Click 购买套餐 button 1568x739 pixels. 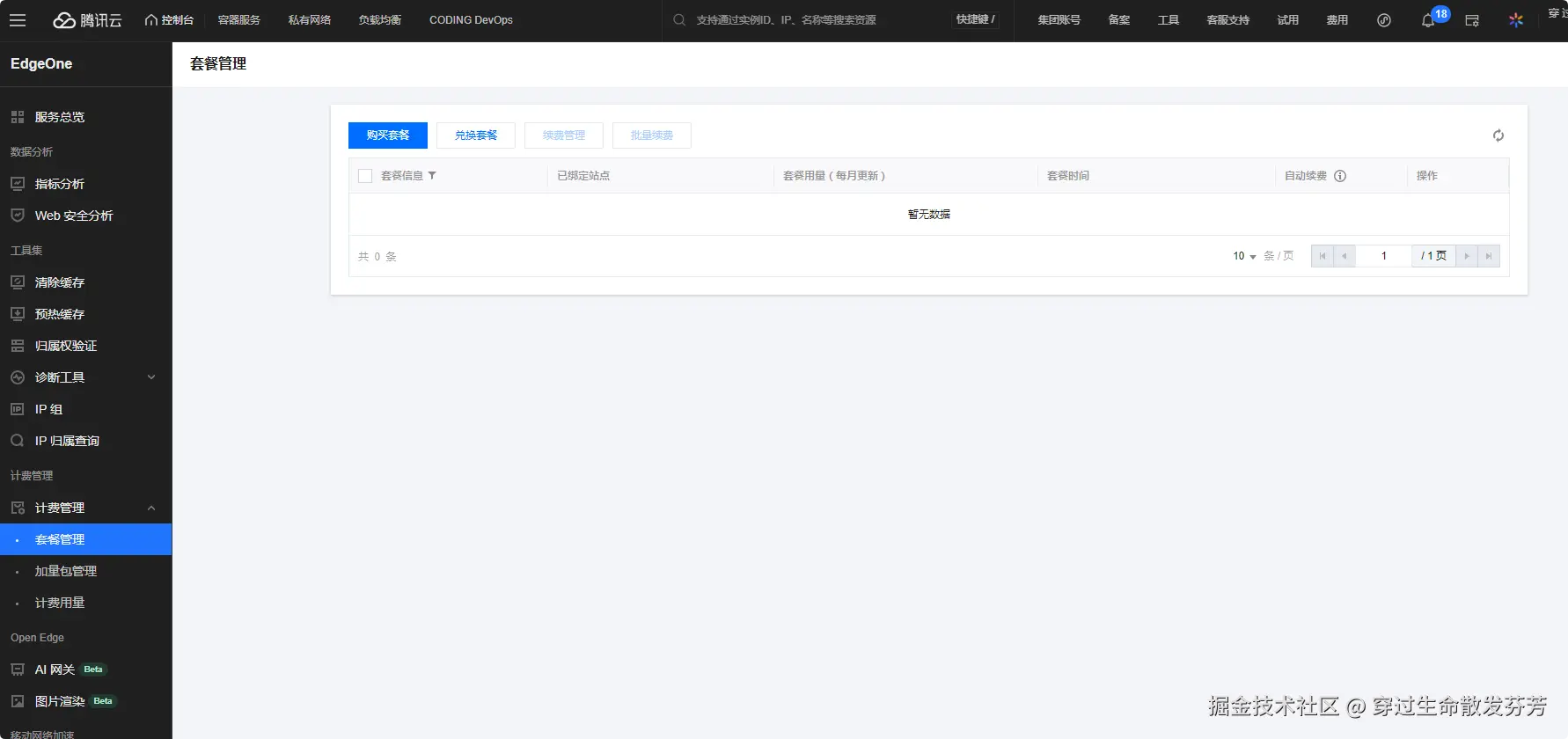pyautogui.click(x=388, y=135)
